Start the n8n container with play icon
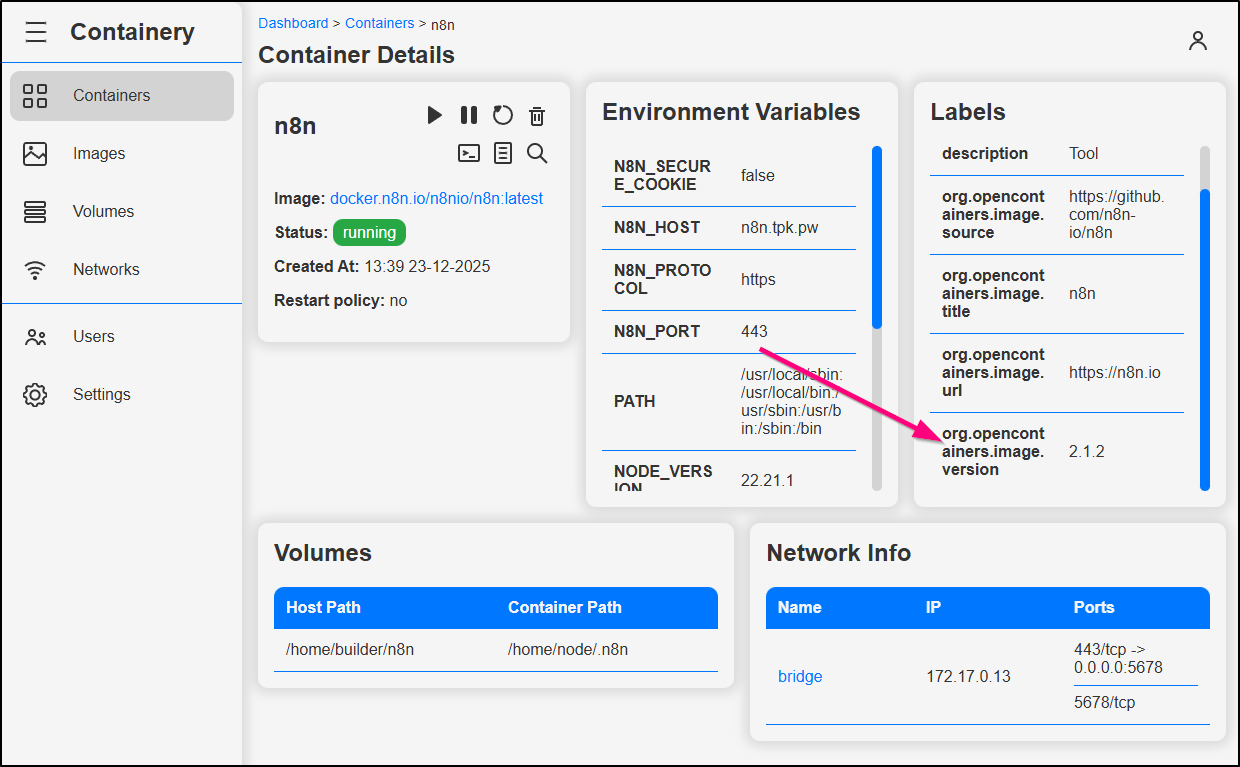Image resolution: width=1240 pixels, height=767 pixels. point(434,115)
